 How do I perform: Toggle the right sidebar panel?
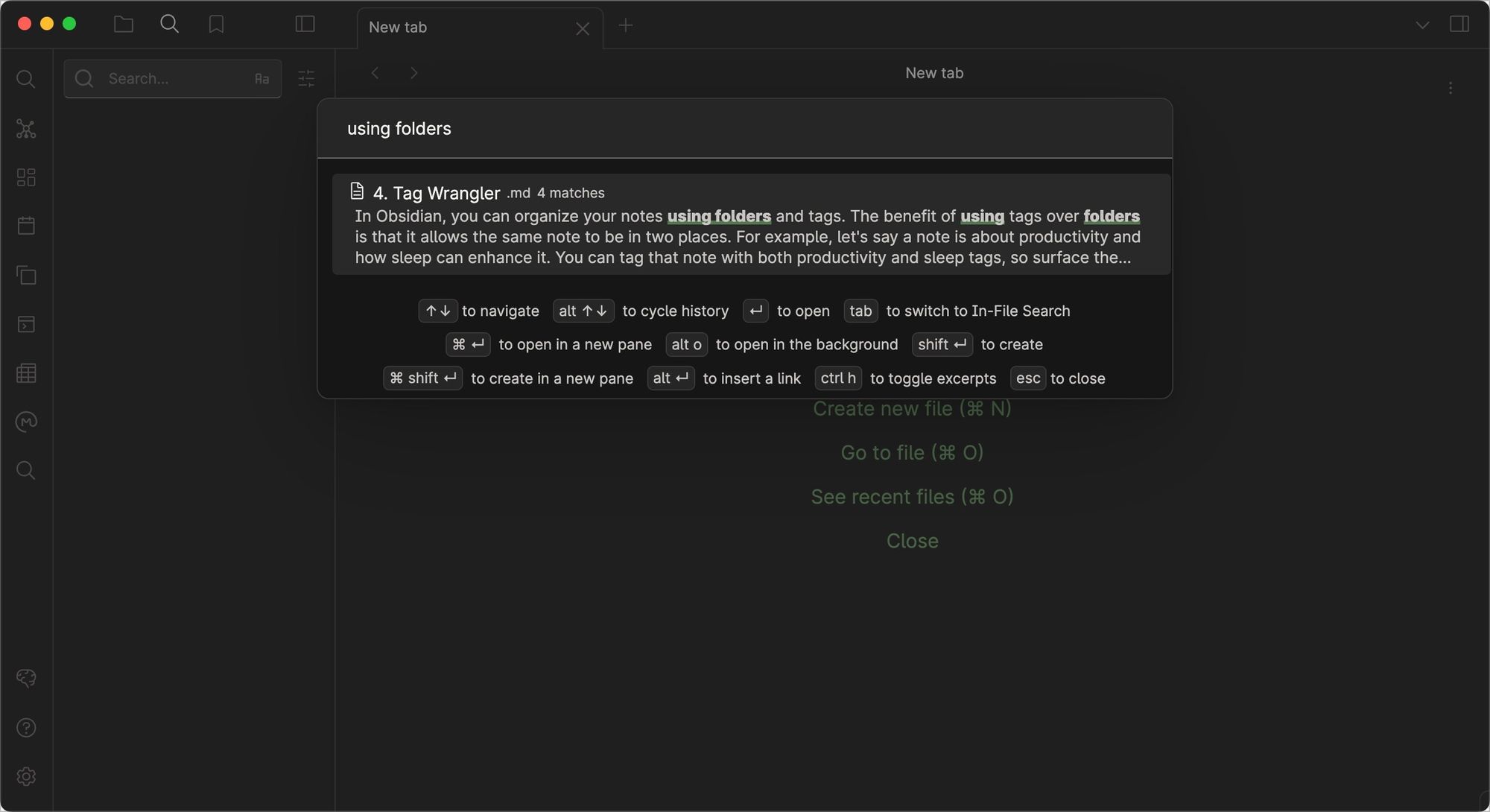pyautogui.click(x=1459, y=24)
